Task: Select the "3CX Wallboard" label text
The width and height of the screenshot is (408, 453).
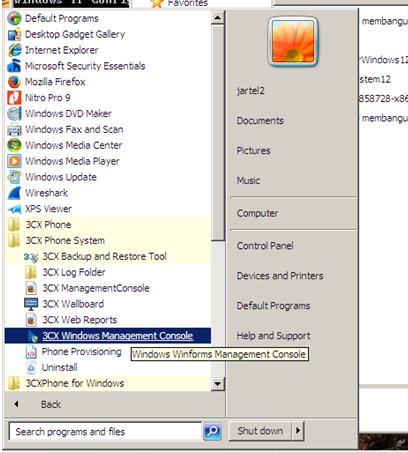Action: tap(73, 304)
